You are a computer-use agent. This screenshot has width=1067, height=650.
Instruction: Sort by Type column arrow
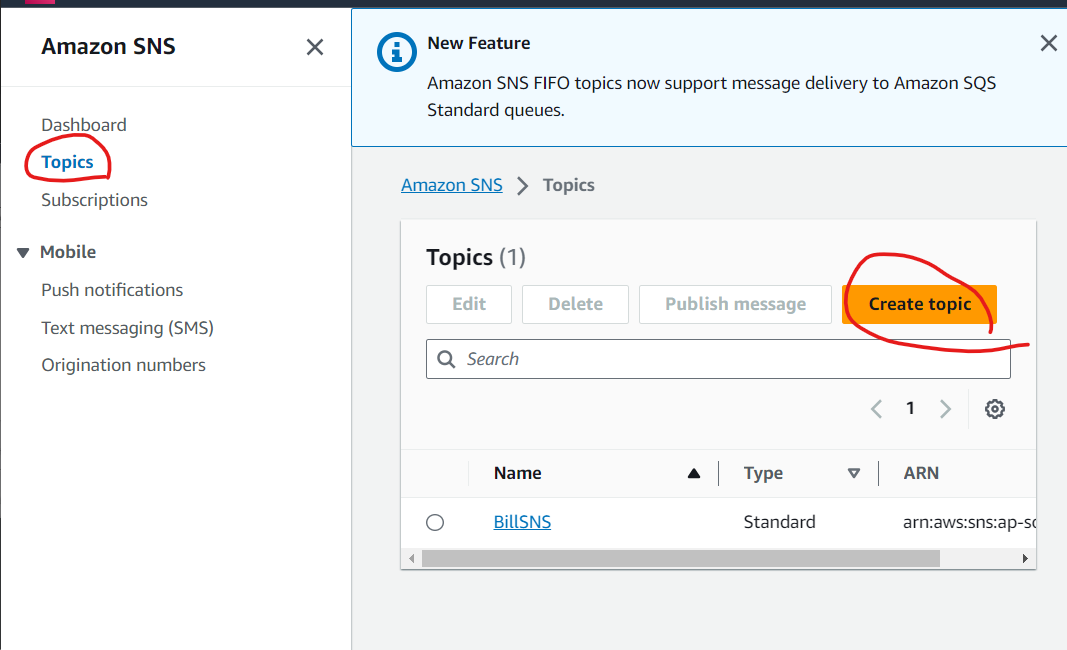tap(853, 473)
